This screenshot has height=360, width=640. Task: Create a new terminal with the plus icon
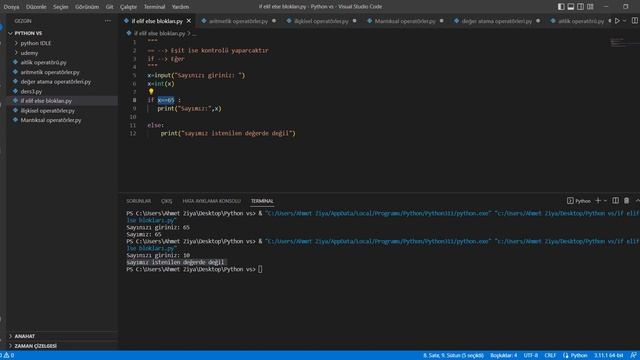[x=598, y=201]
